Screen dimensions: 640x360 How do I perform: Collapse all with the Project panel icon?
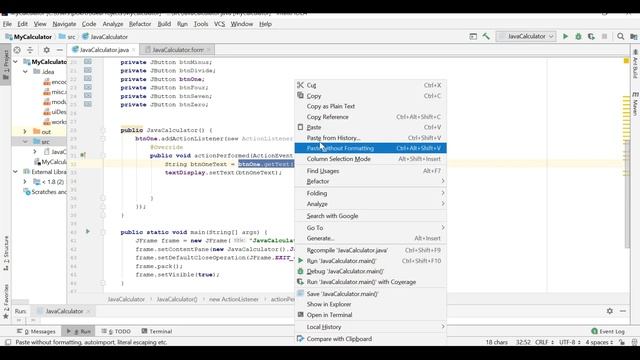coord(30,50)
